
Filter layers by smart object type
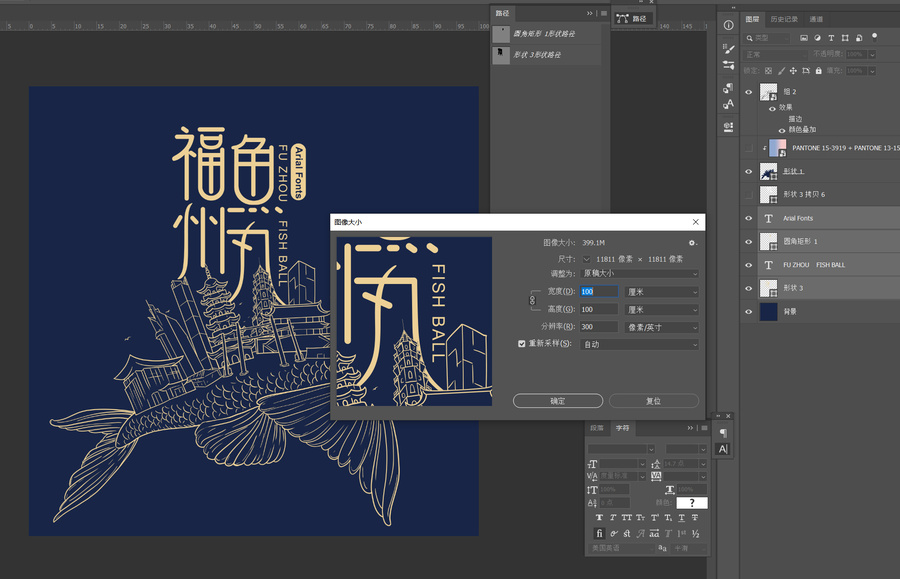859,38
